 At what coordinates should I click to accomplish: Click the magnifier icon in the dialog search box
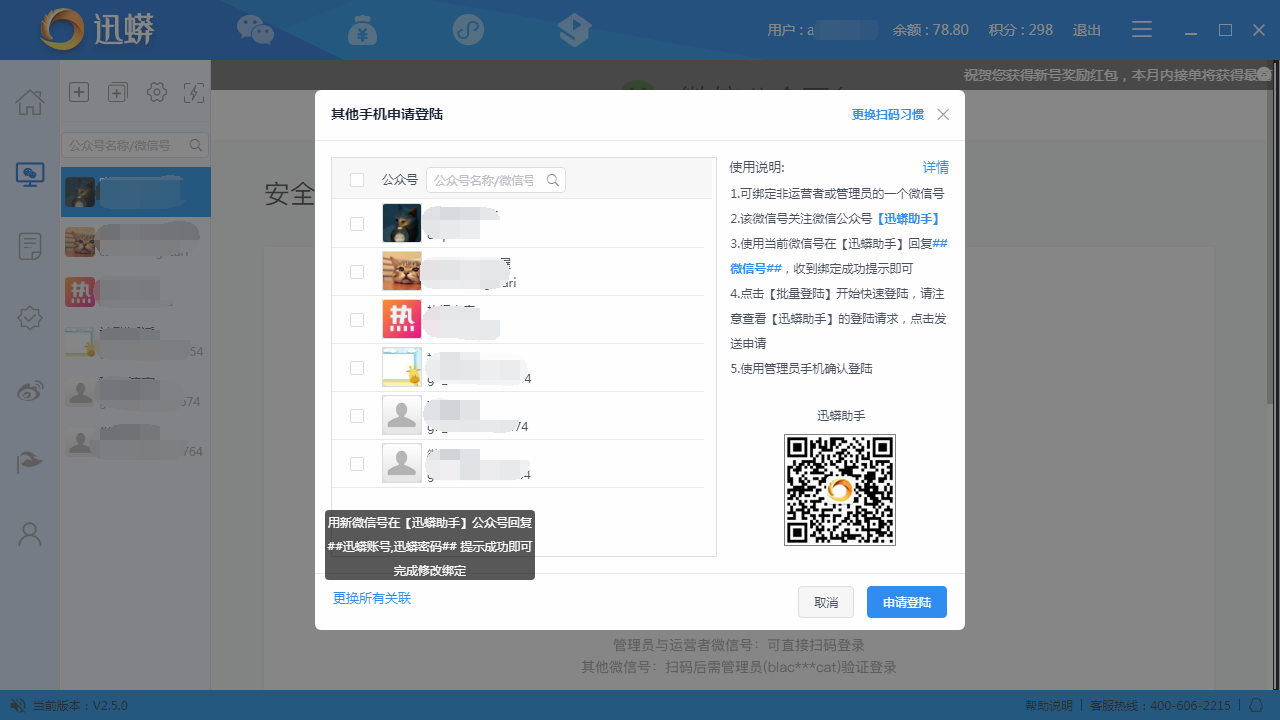[553, 180]
